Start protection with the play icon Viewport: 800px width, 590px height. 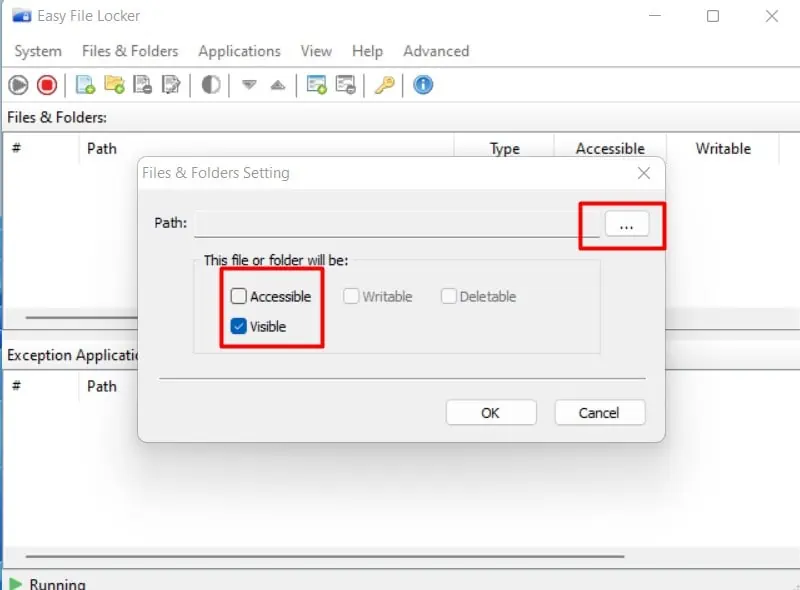coord(18,85)
